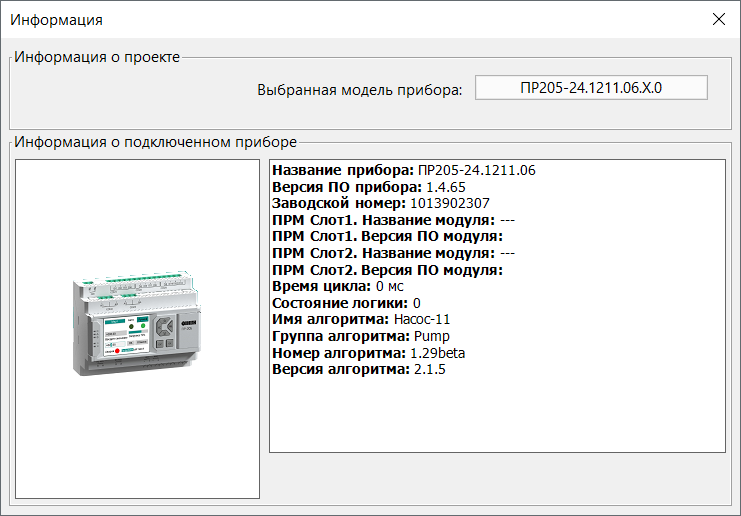Click the Имя алгоритма Насос-11 line

tap(361, 319)
